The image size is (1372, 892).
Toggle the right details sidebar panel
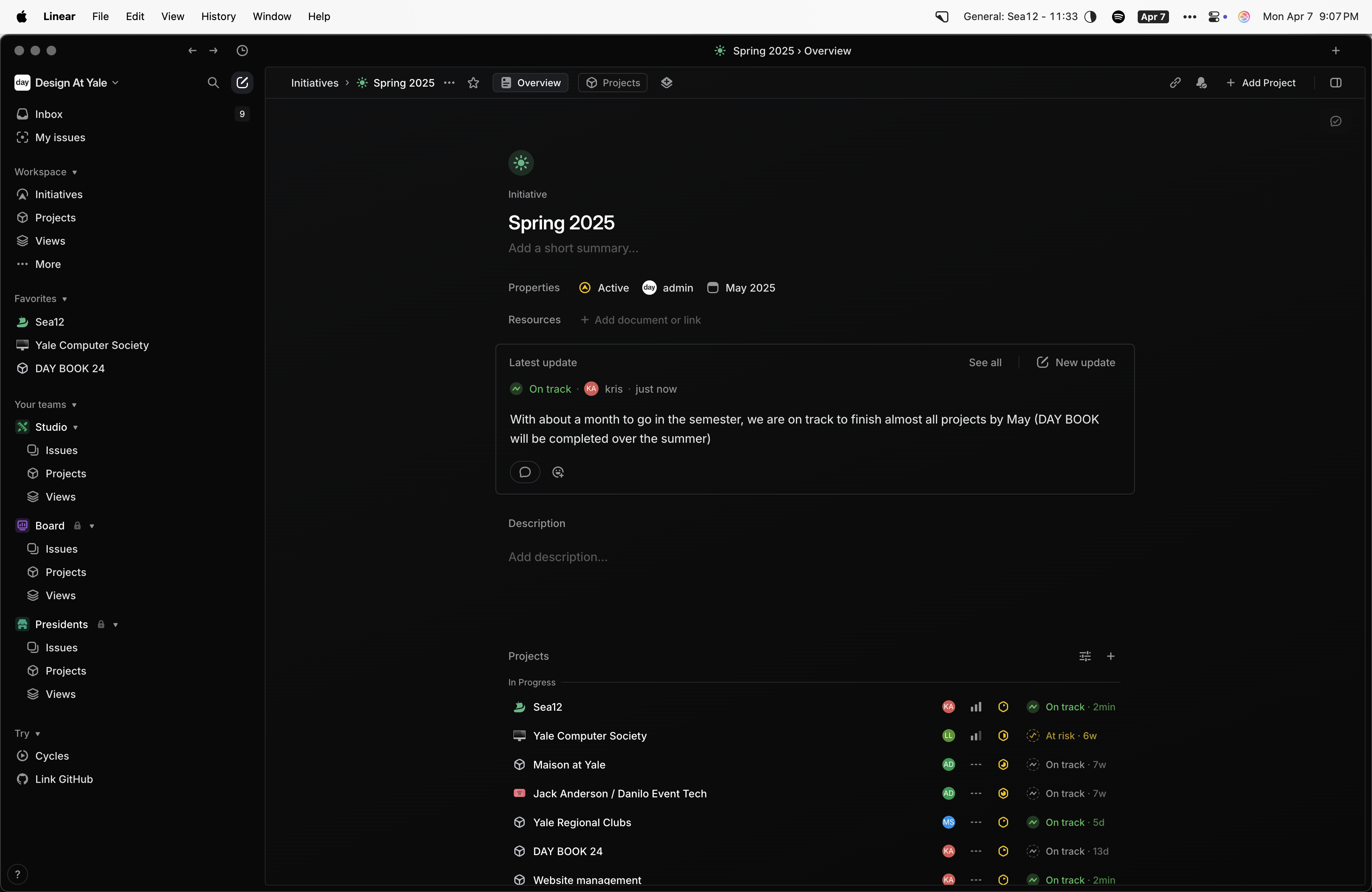tap(1335, 82)
